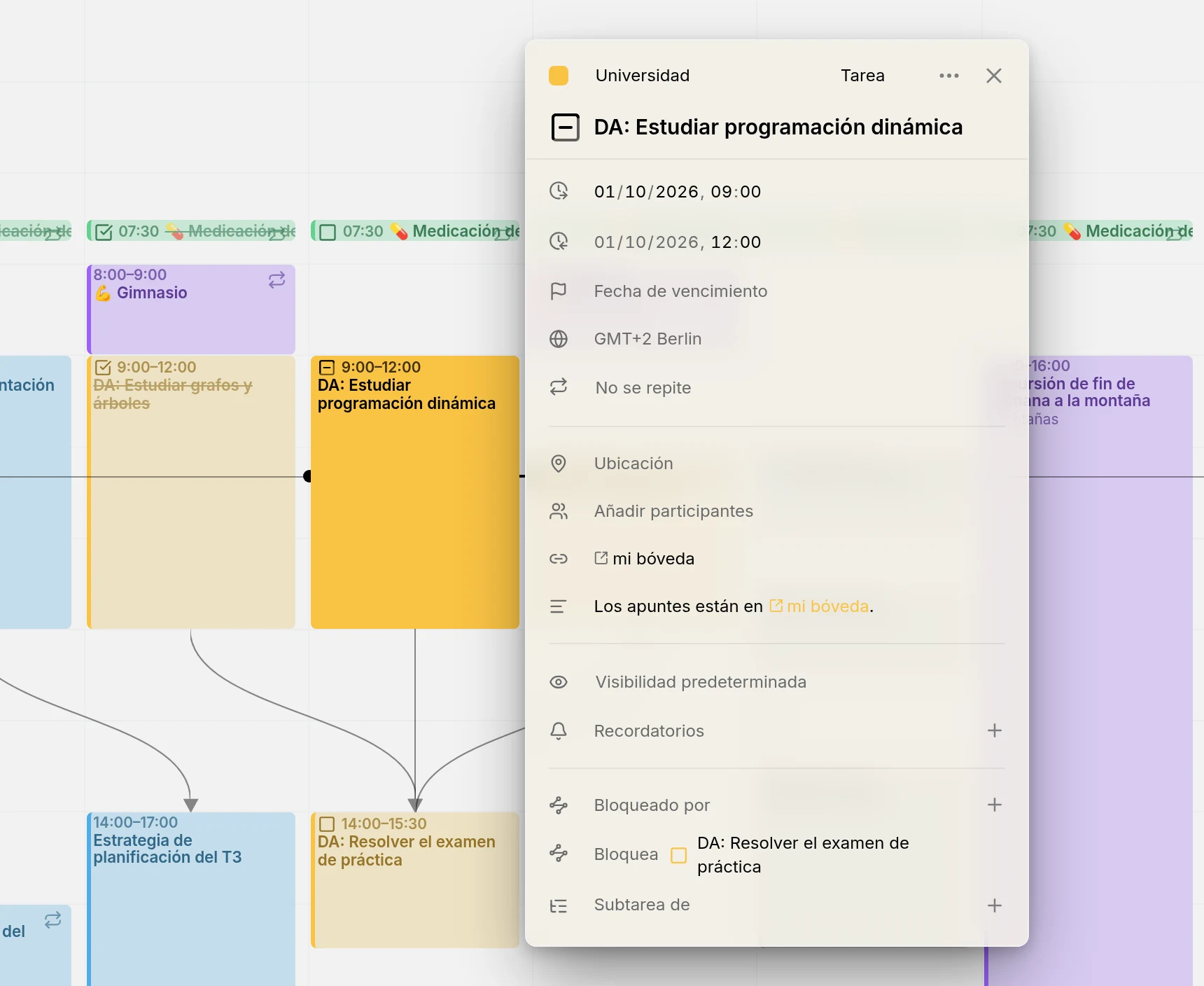
Task: Edit end date 01/10/2026, 12:00
Action: (677, 242)
